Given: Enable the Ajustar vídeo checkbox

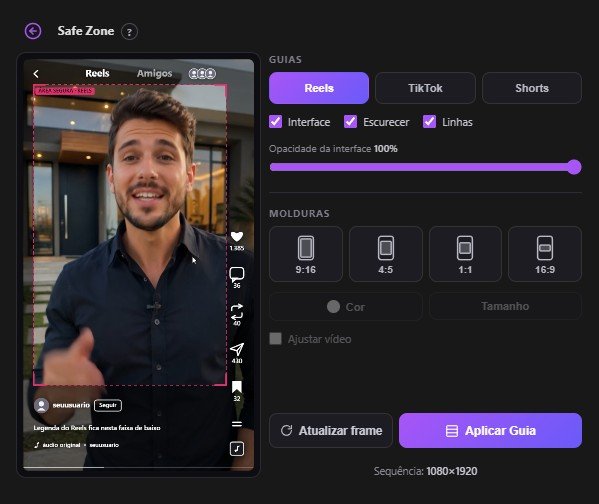Looking at the screenshot, I should (x=275, y=339).
